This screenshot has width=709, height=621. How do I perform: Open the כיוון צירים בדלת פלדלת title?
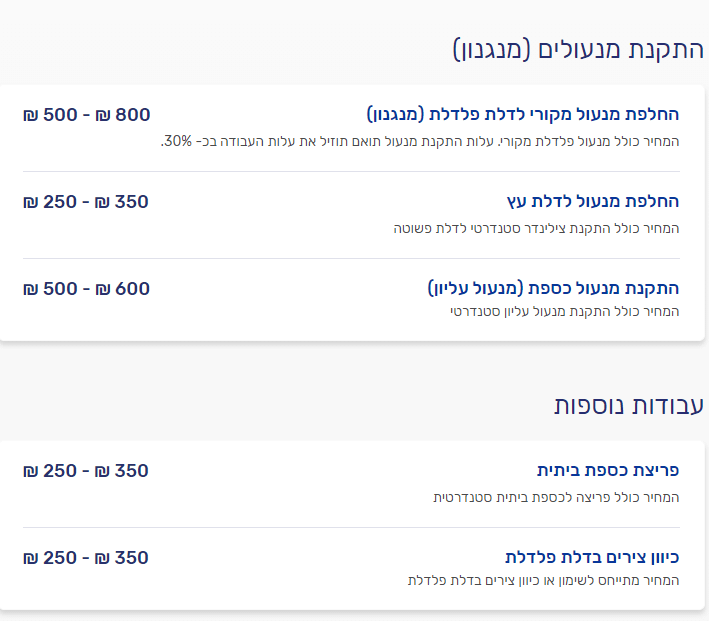592,557
